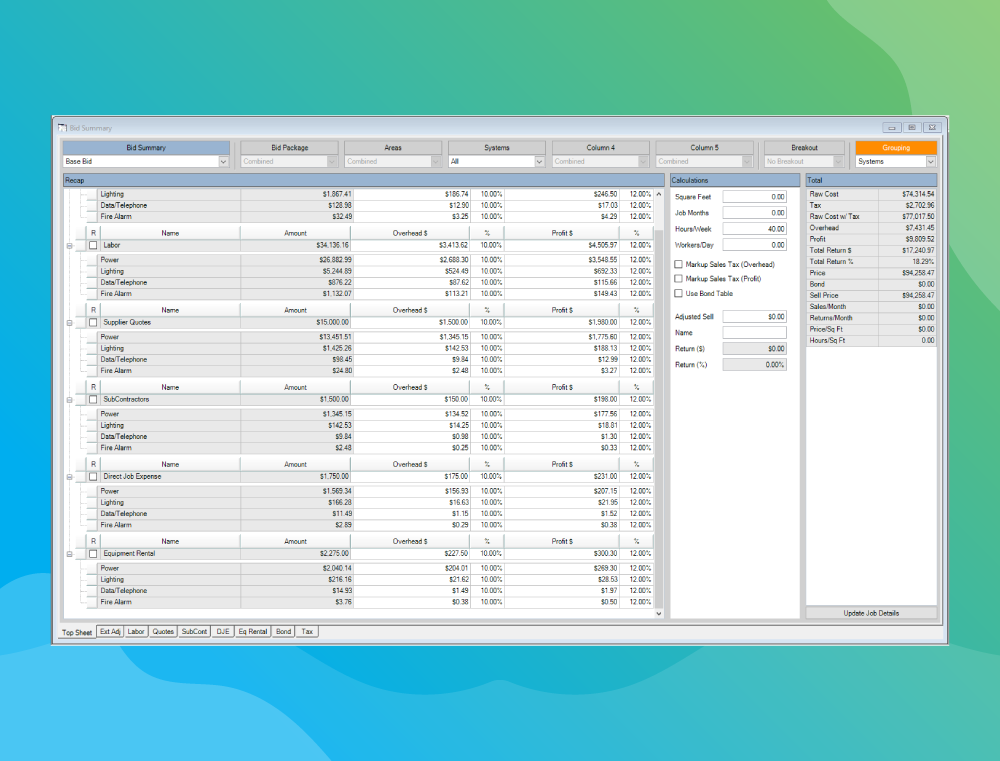
Task: Open the Eq Rental tab
Action: 253,632
